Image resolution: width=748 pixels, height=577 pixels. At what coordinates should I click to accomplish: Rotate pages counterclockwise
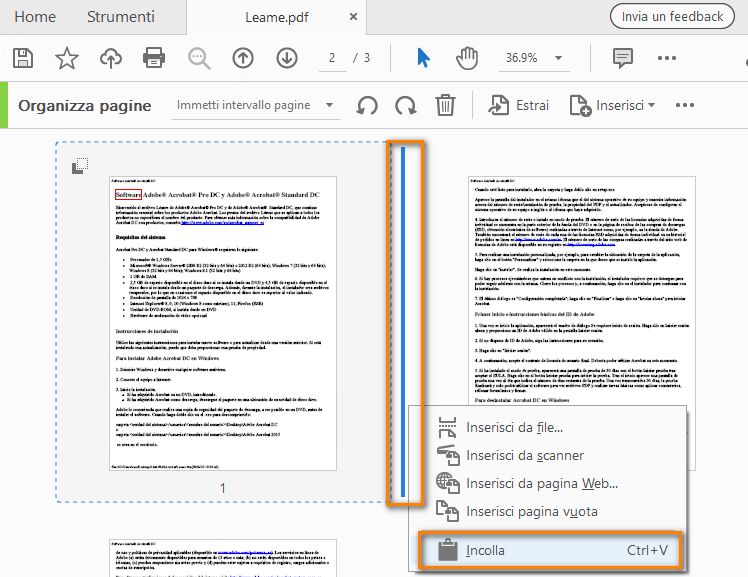click(367, 105)
